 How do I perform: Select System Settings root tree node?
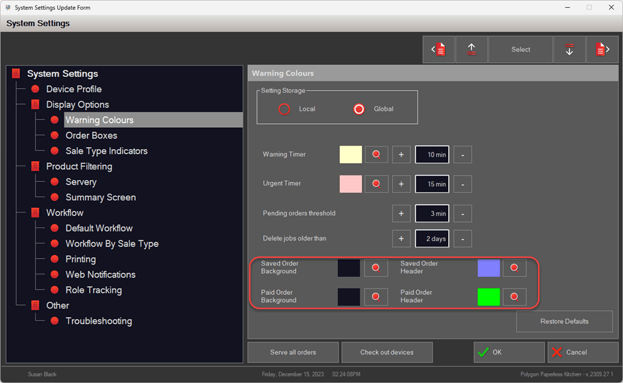click(x=62, y=74)
